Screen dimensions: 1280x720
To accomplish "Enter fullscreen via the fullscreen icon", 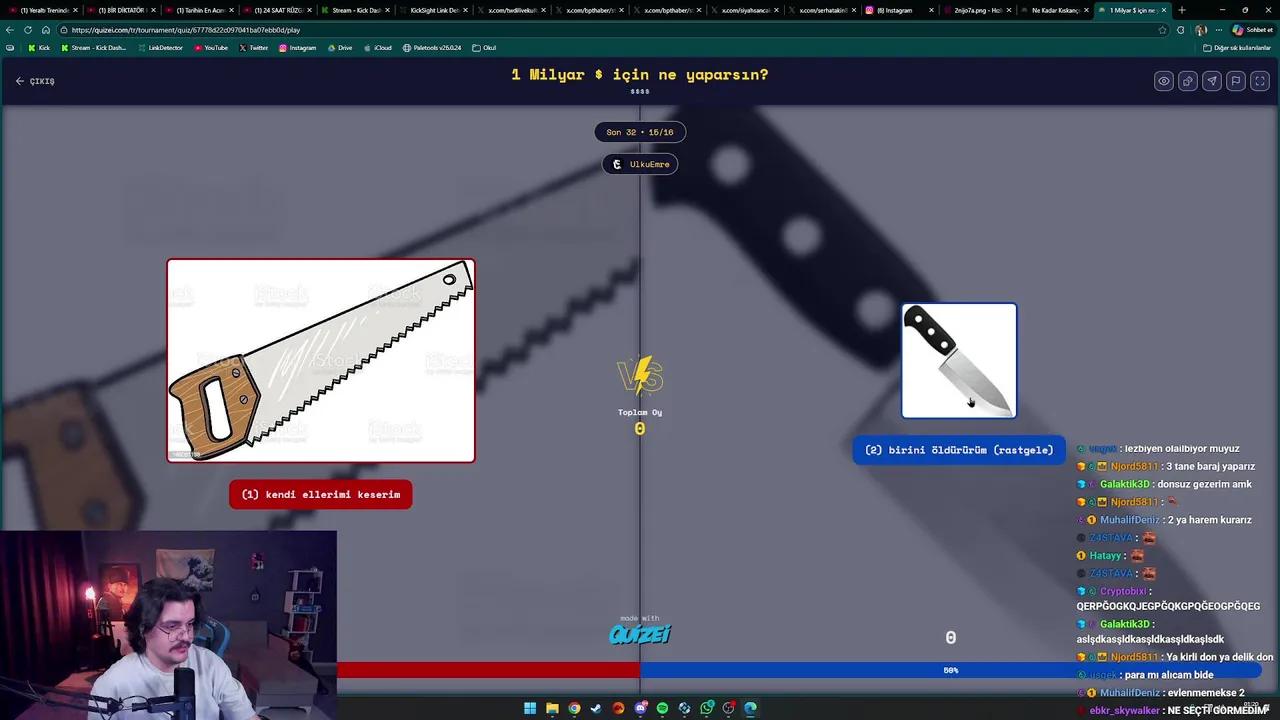I will [1259, 81].
